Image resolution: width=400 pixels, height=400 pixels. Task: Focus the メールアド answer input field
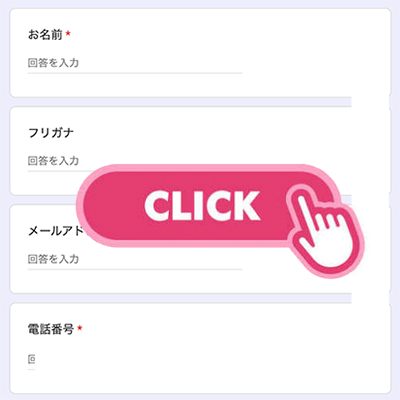click(135, 259)
